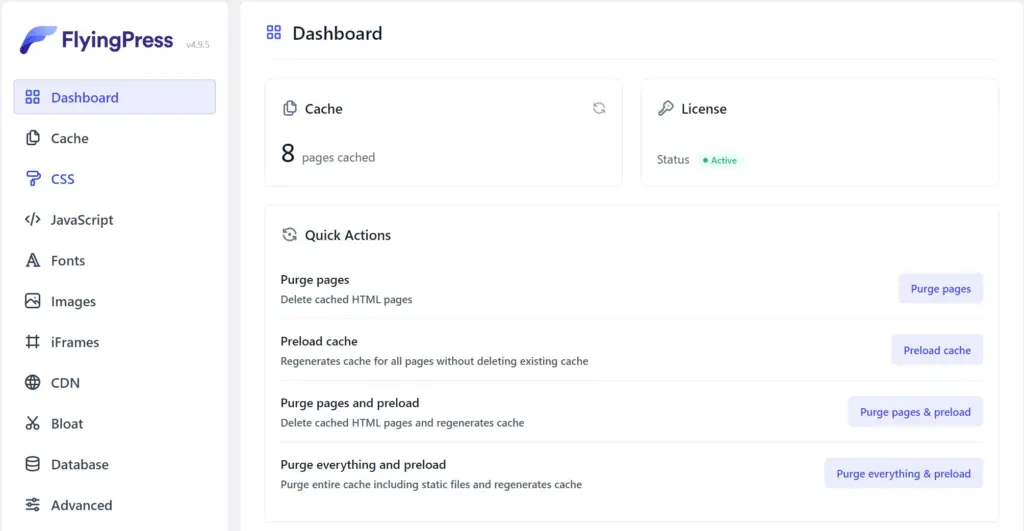
Task: Click the CDN globe icon
Action: 33,383
